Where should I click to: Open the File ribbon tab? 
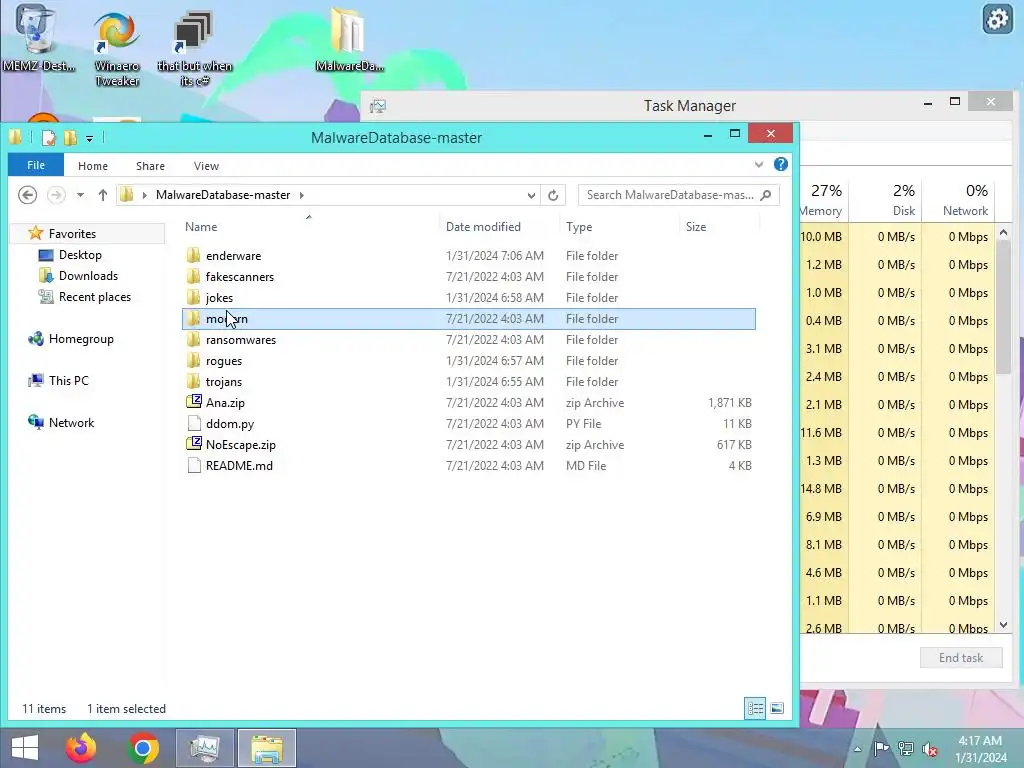36,165
